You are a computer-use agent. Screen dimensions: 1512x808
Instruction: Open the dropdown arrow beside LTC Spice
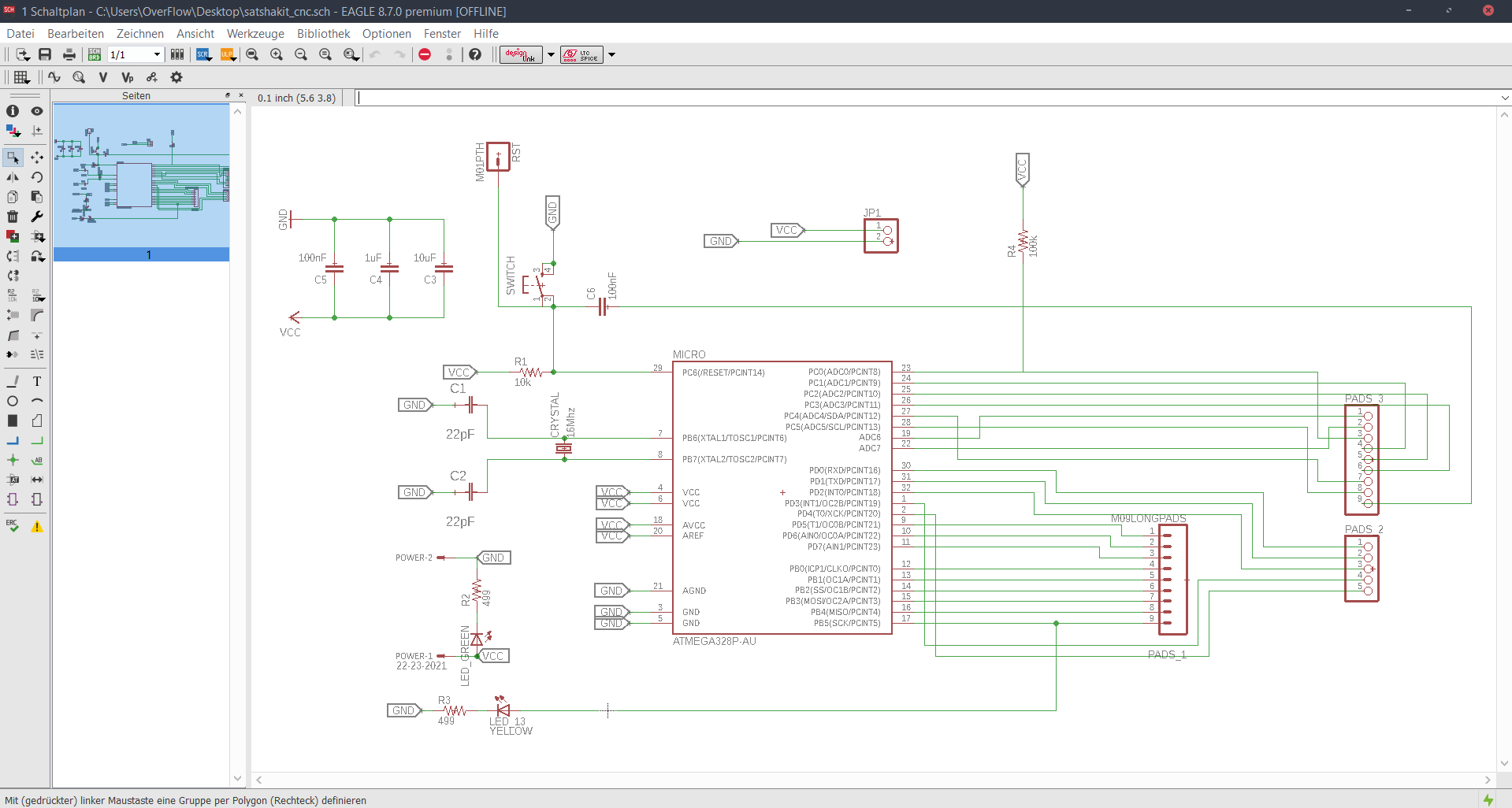point(611,54)
